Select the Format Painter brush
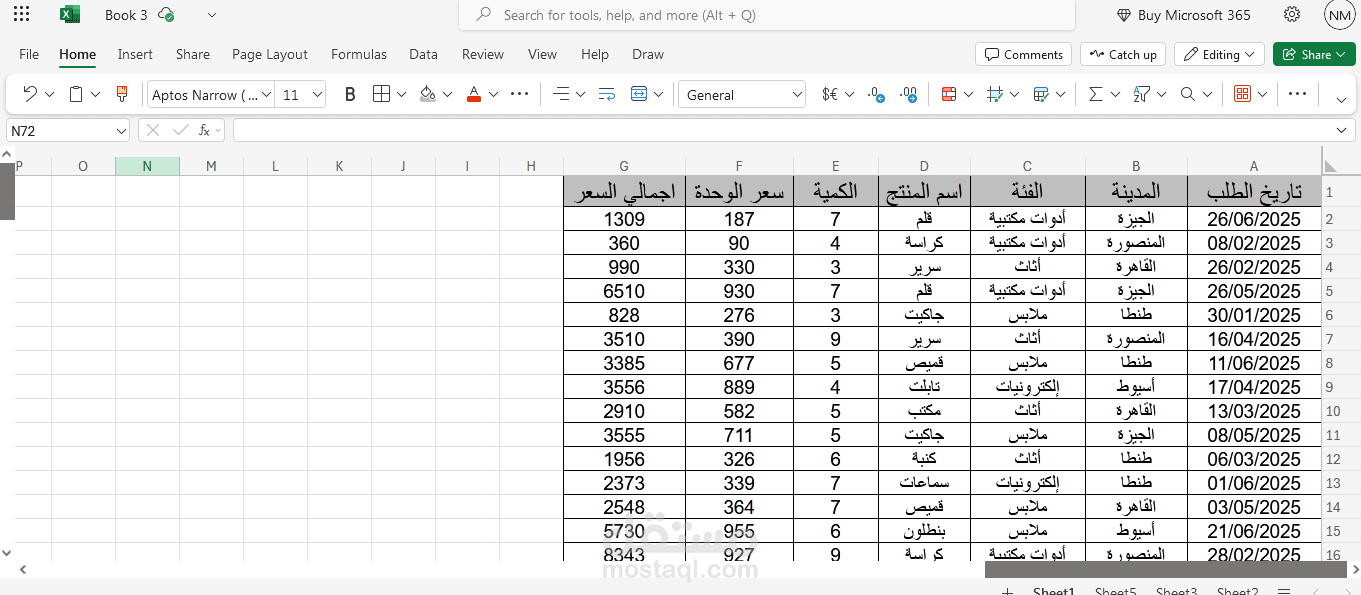1361x595 pixels. point(122,94)
